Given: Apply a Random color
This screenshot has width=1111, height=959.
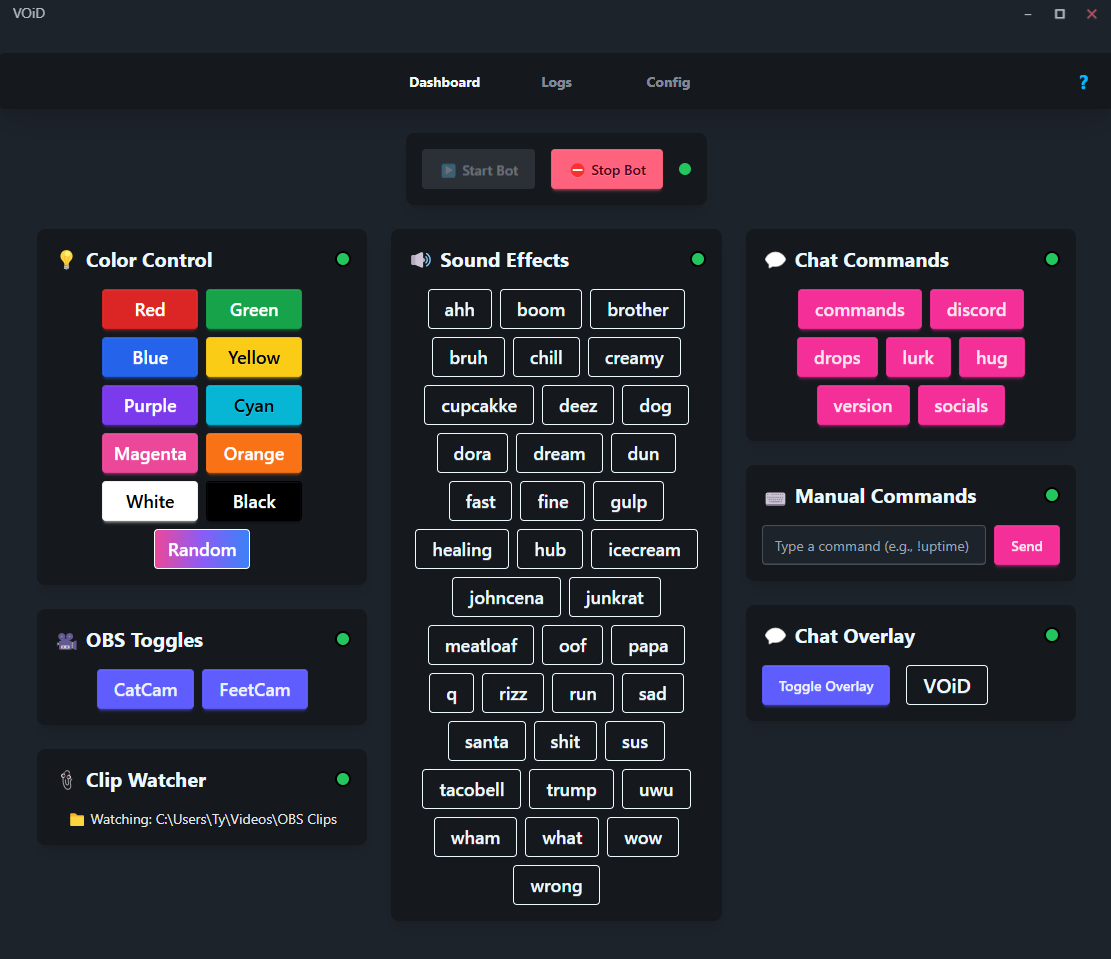Looking at the screenshot, I should click(x=202, y=549).
